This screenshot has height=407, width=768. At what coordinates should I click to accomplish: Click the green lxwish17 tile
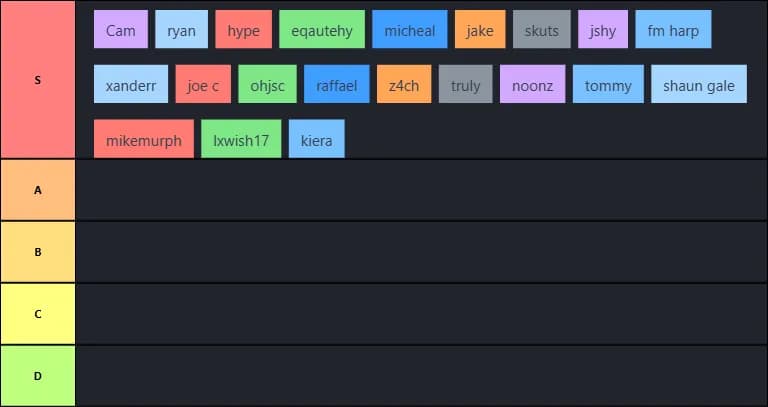click(x=241, y=140)
